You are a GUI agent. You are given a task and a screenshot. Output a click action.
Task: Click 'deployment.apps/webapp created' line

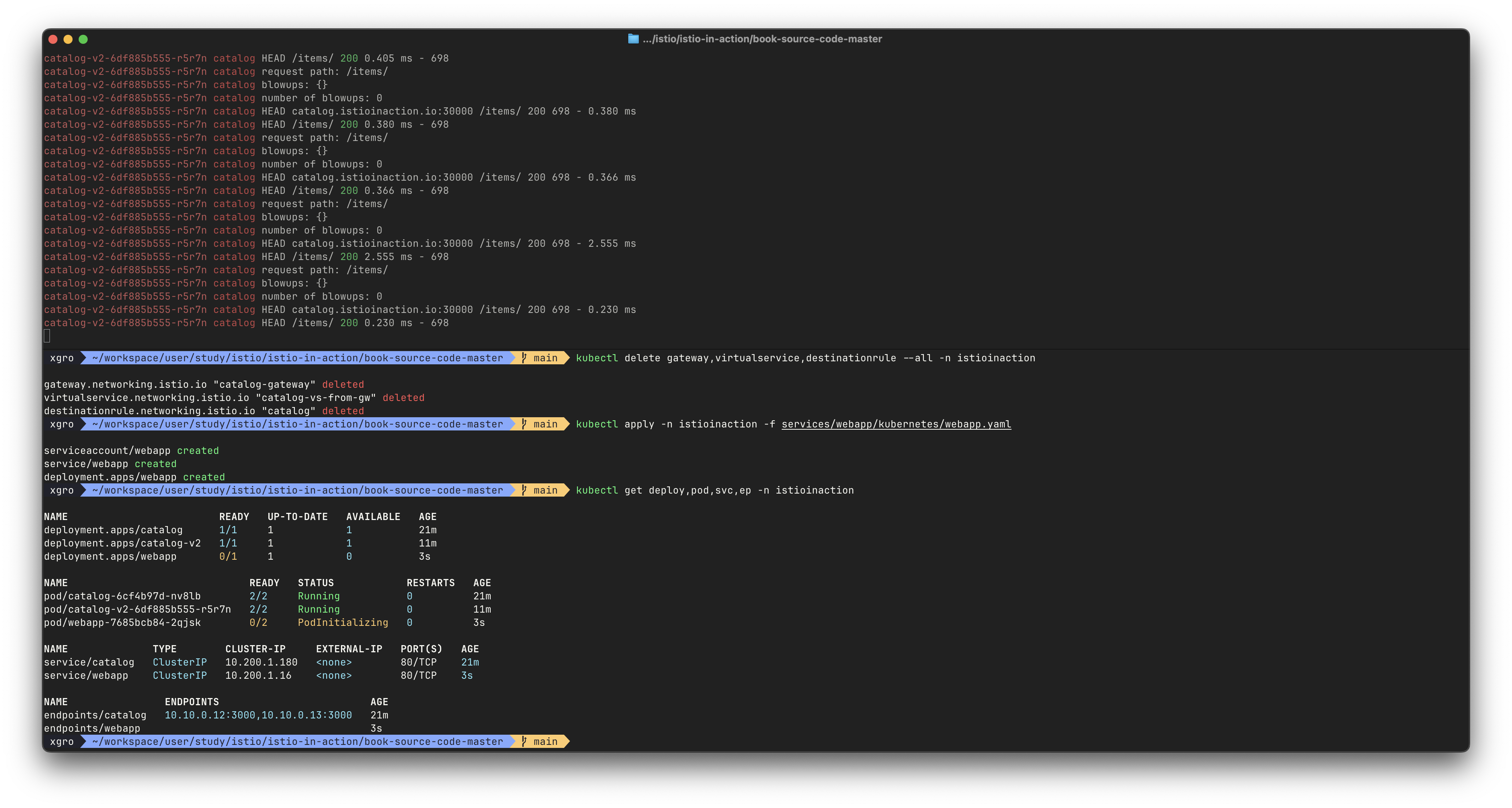[135, 477]
